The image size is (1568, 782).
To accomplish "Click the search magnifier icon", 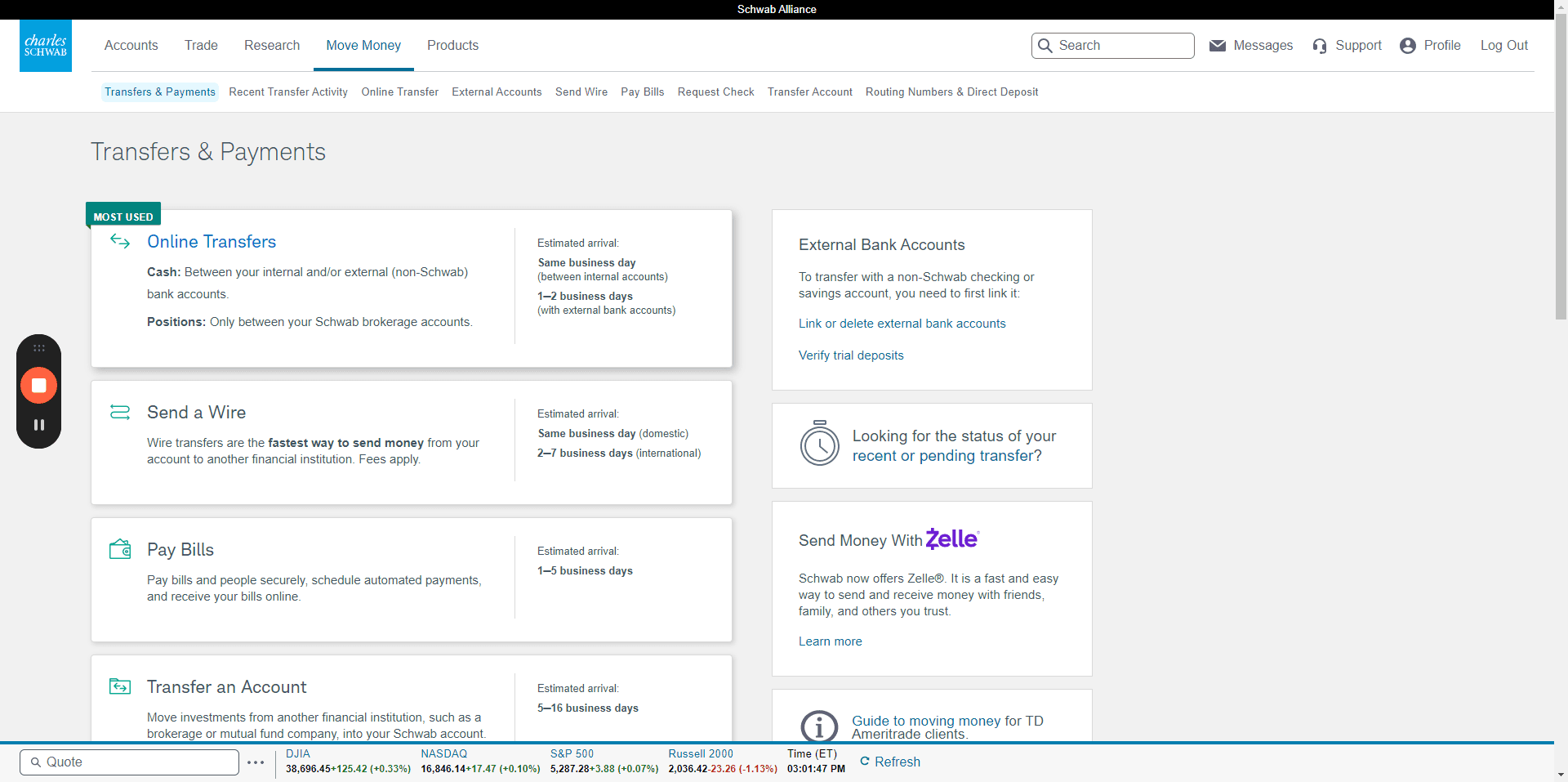I will coord(1045,46).
